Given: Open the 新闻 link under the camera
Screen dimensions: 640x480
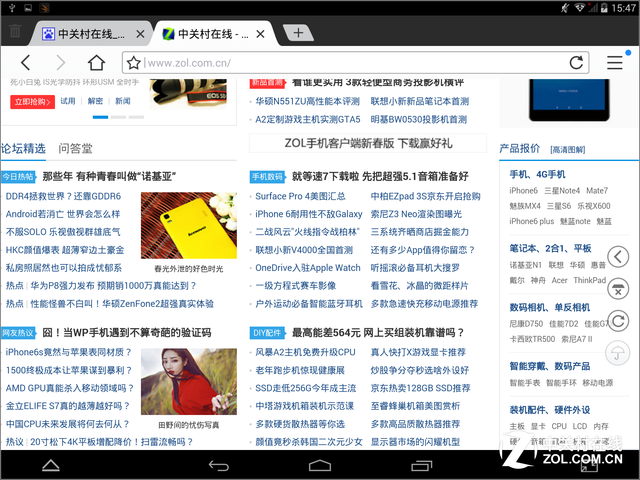Looking at the screenshot, I should [x=122, y=101].
